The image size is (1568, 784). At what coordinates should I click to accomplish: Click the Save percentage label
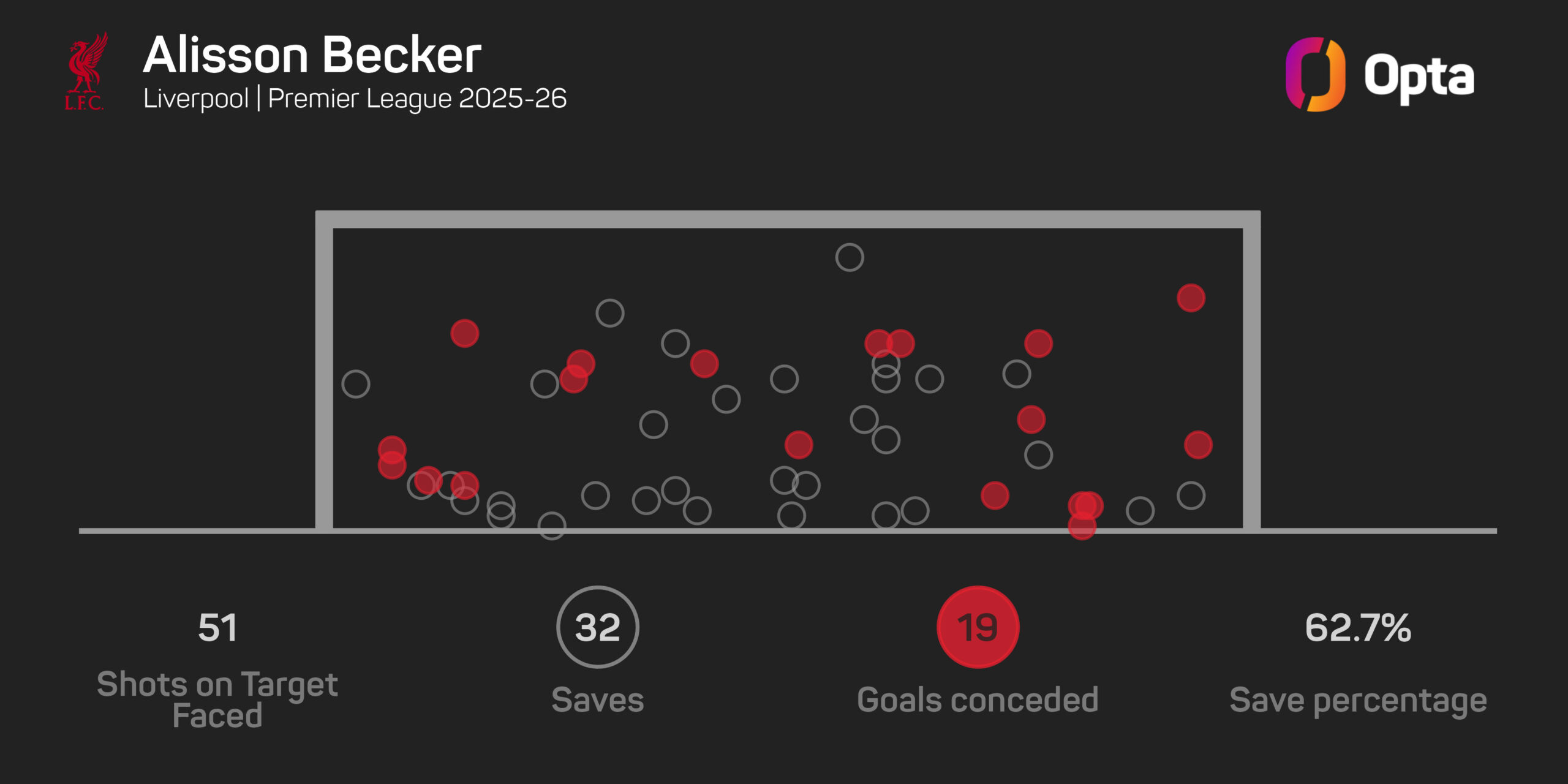click(x=1358, y=700)
